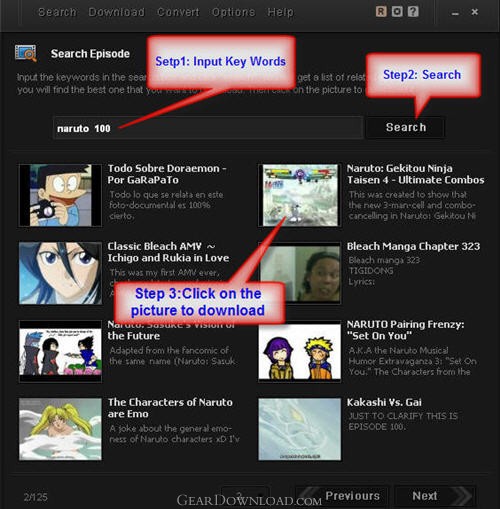Click the Classic Bleach AMV thumbnail
500x509 pixels.
(60, 273)
